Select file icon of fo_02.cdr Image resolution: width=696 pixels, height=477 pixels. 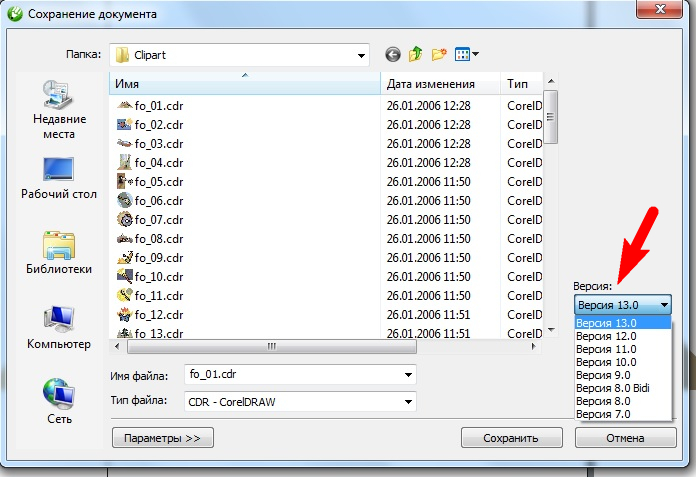point(125,125)
